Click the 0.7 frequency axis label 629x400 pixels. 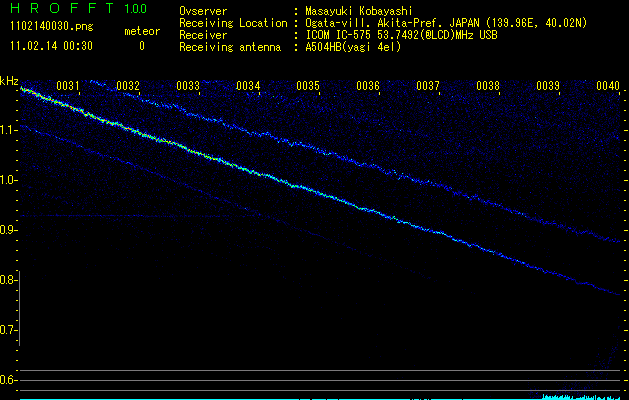coord(8,330)
